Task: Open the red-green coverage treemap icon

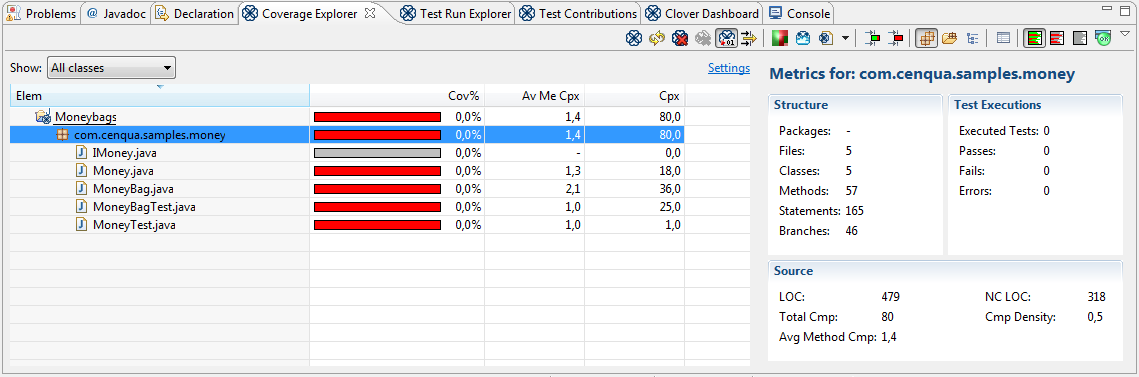Action: pos(779,38)
